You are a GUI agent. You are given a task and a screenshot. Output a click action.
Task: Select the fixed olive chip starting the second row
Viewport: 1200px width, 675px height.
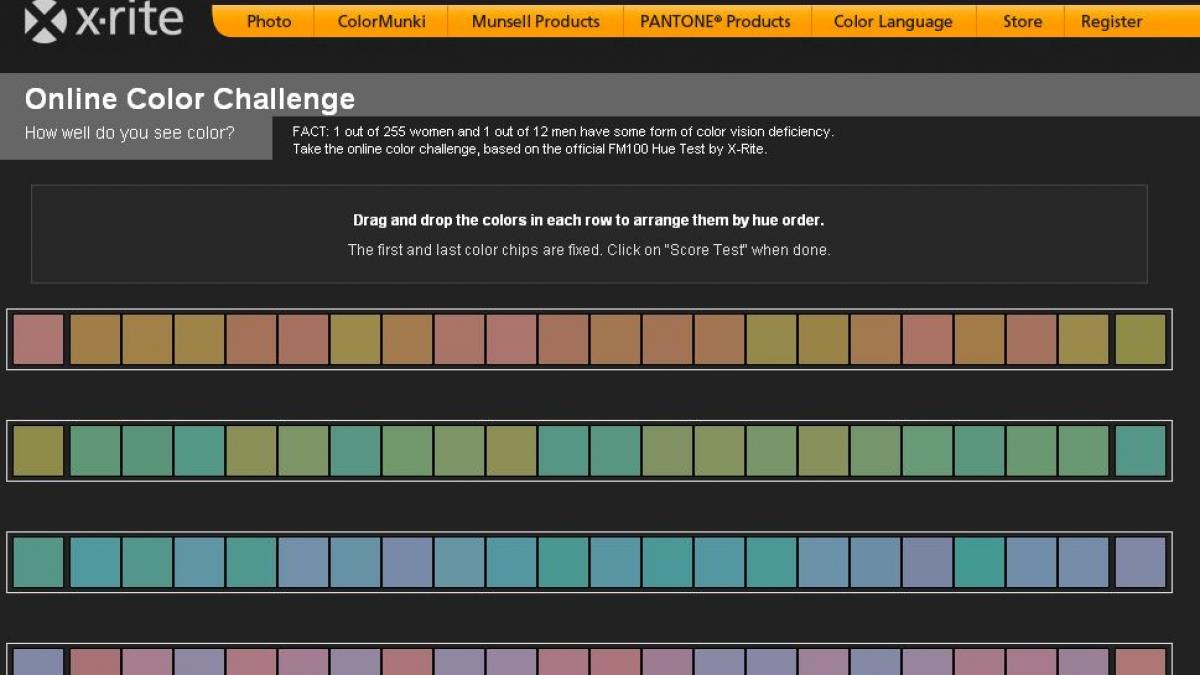[x=38, y=451]
